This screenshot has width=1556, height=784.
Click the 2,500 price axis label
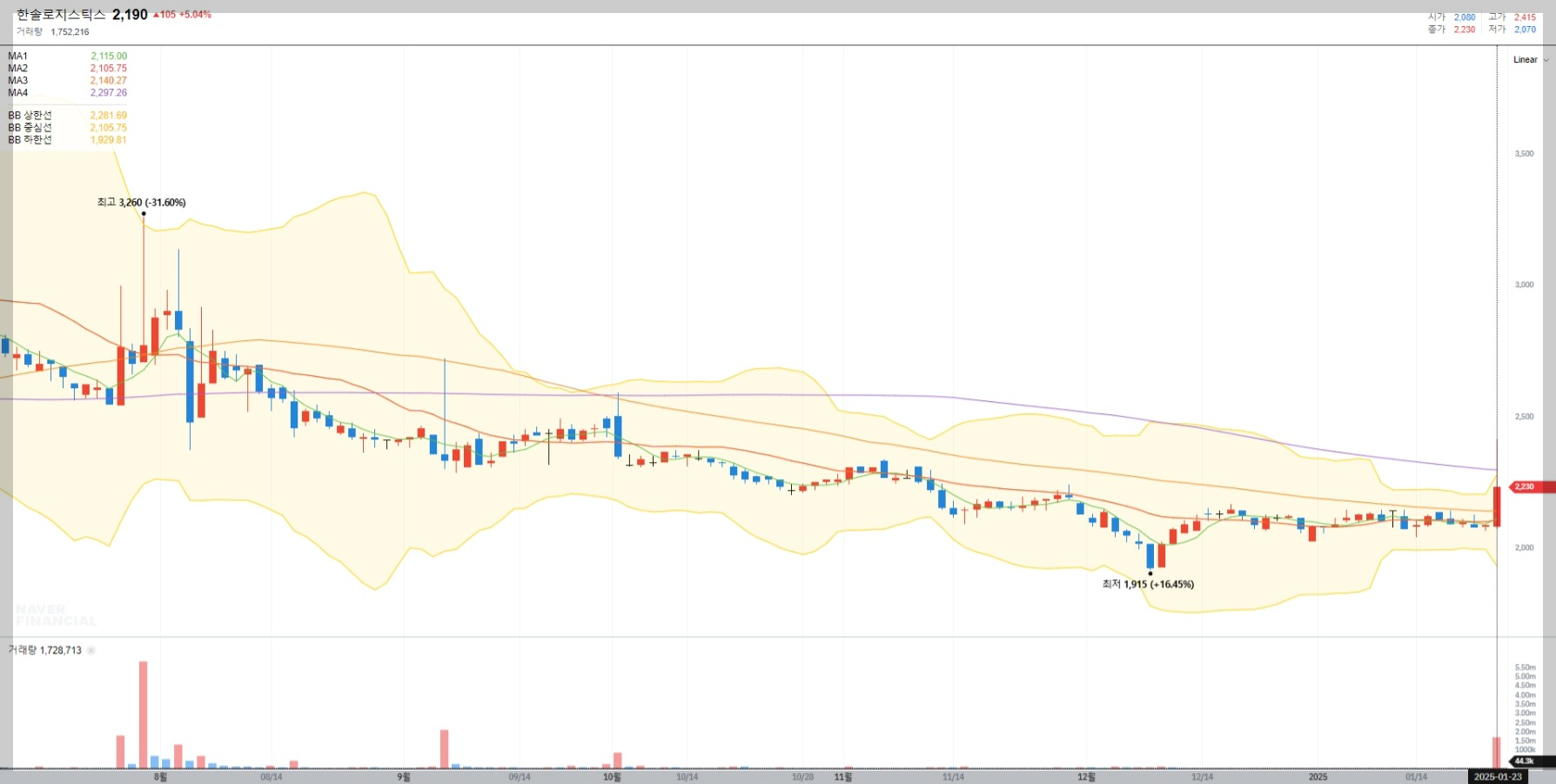coord(1524,416)
